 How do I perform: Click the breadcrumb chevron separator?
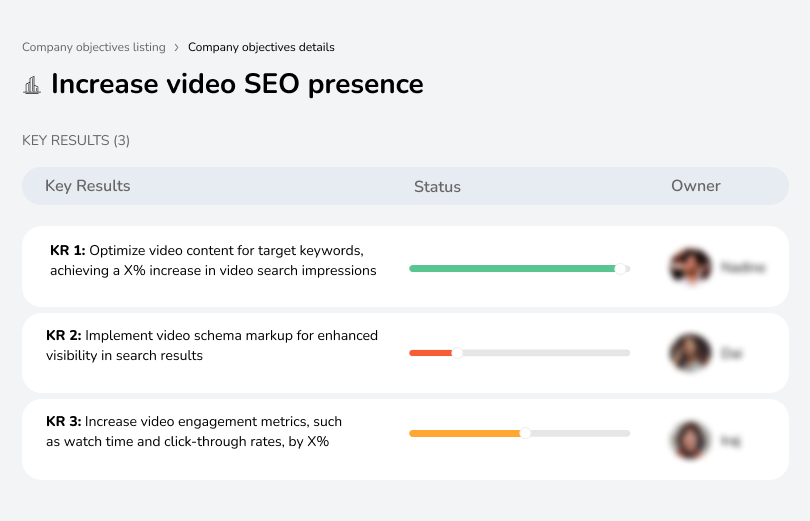[x=177, y=48]
